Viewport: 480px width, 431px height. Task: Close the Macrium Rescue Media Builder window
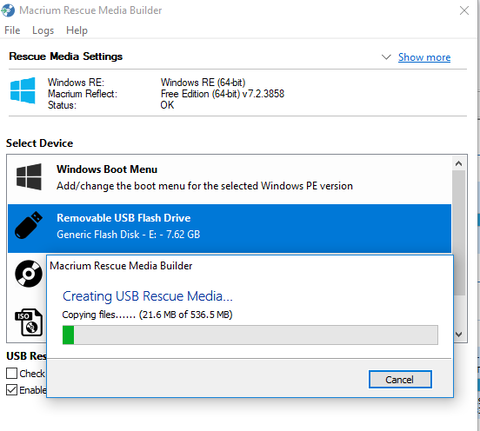point(464,11)
